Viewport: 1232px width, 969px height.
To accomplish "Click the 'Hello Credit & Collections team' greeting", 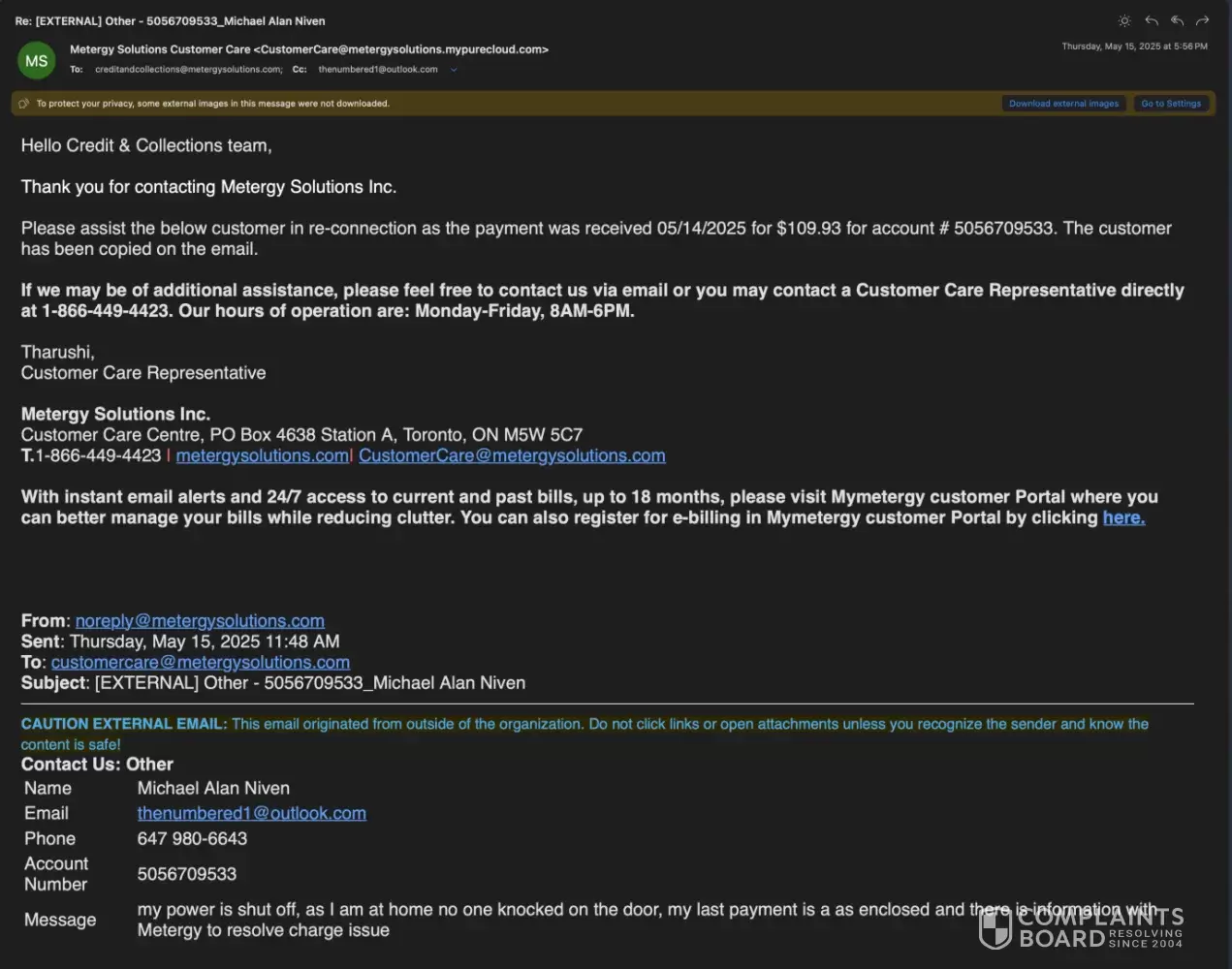I will tap(146, 145).
